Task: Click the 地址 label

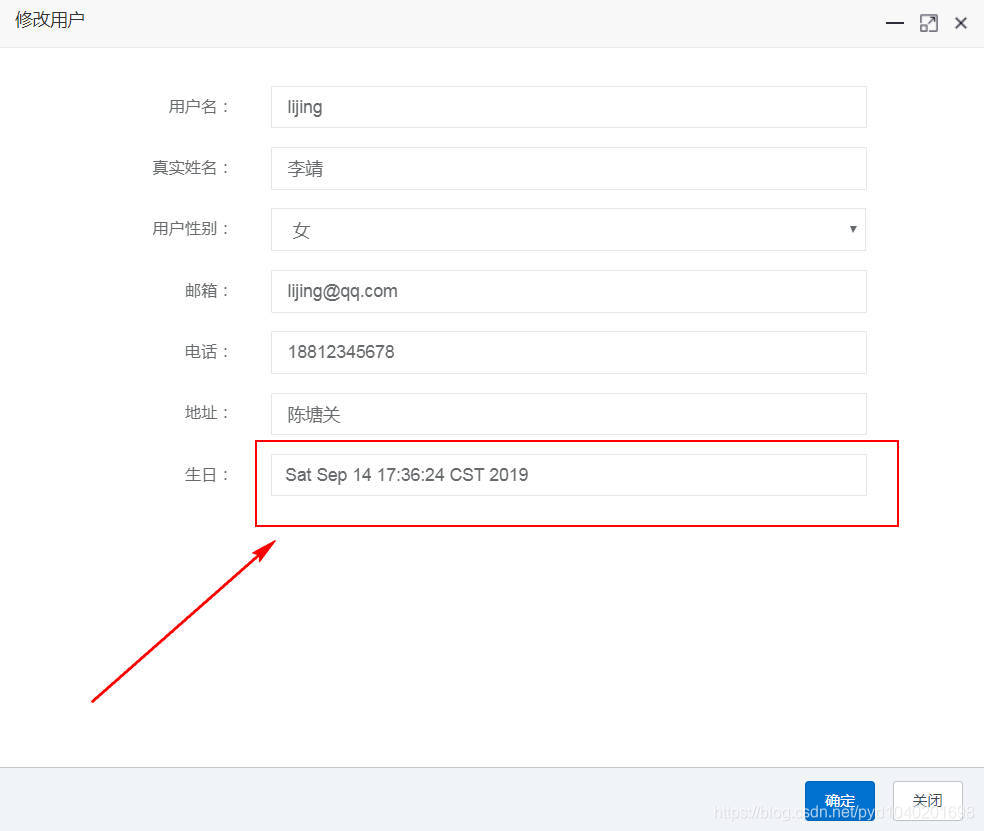Action: point(206,412)
